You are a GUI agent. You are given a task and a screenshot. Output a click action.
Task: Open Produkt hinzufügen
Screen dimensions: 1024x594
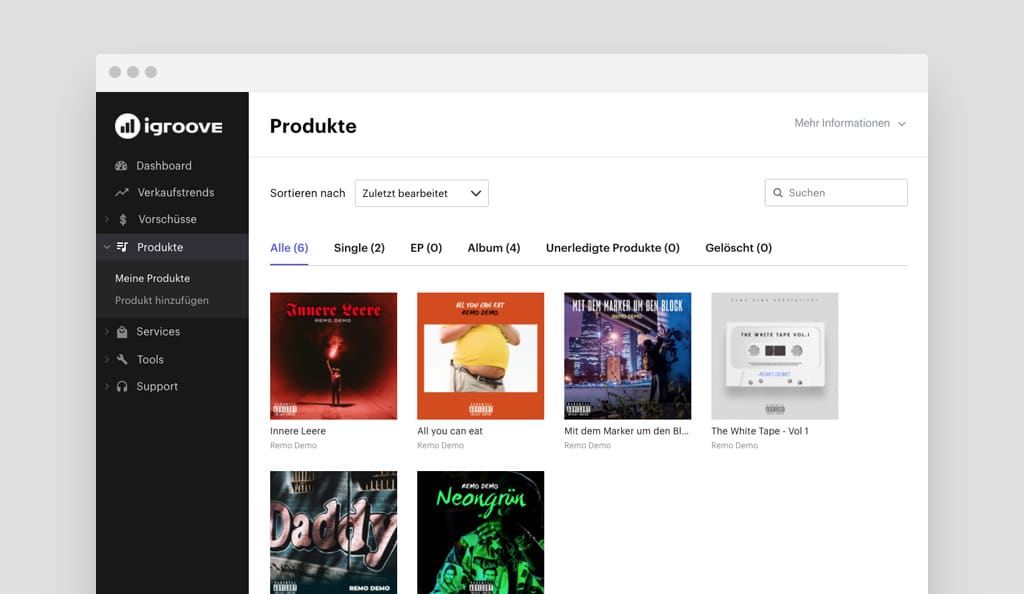[x=162, y=300]
